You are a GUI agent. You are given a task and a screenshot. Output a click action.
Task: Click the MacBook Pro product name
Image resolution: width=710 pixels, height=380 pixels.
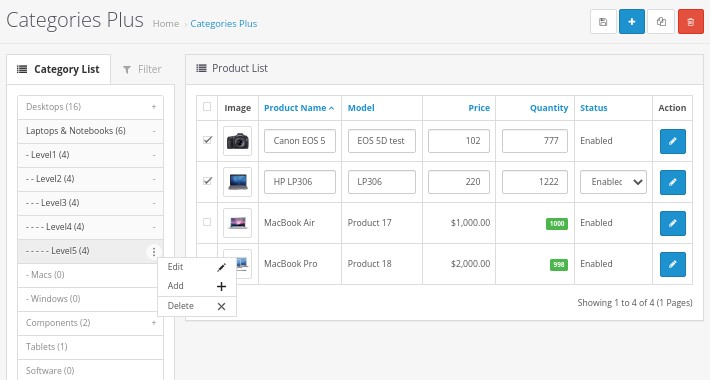pos(290,264)
